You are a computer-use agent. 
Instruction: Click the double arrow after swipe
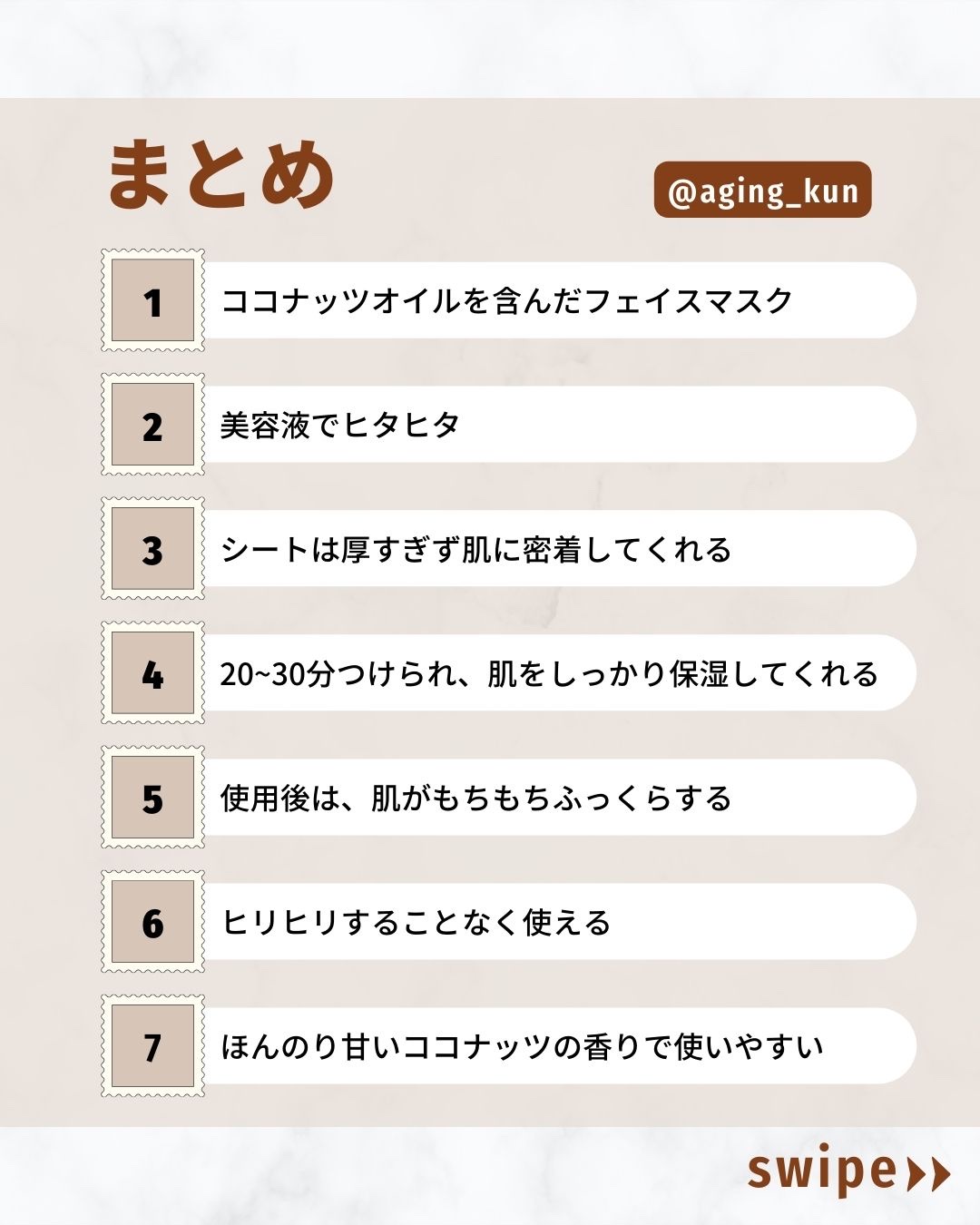pos(928,1173)
